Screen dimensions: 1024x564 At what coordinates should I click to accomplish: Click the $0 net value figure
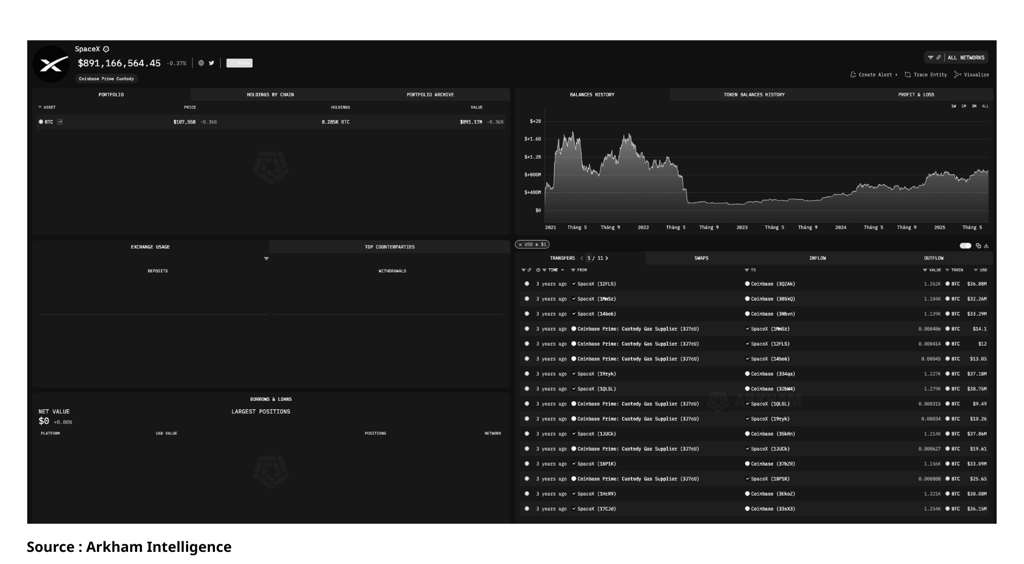[x=44, y=421]
